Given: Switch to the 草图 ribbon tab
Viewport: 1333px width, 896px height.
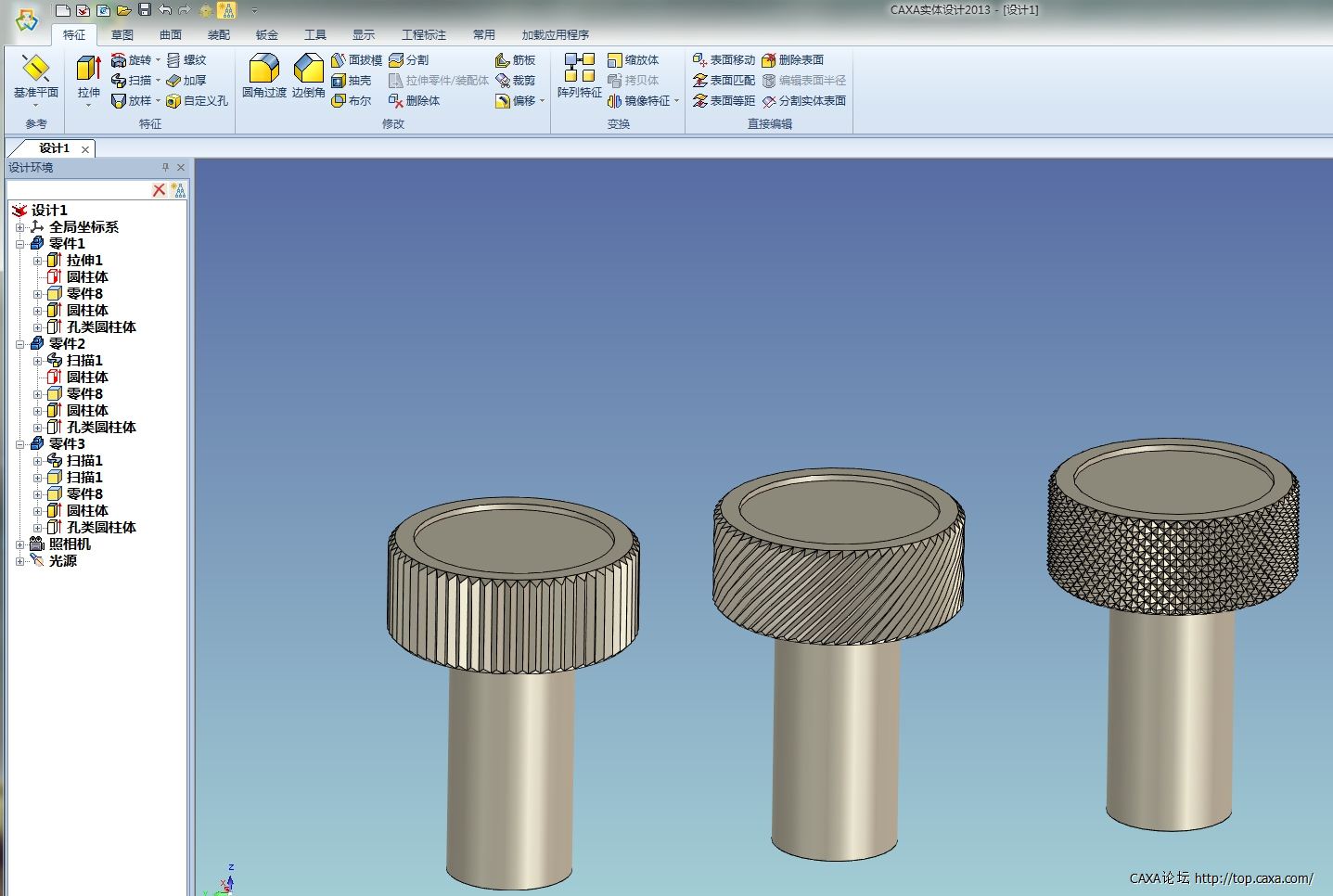Looking at the screenshot, I should click(x=122, y=35).
